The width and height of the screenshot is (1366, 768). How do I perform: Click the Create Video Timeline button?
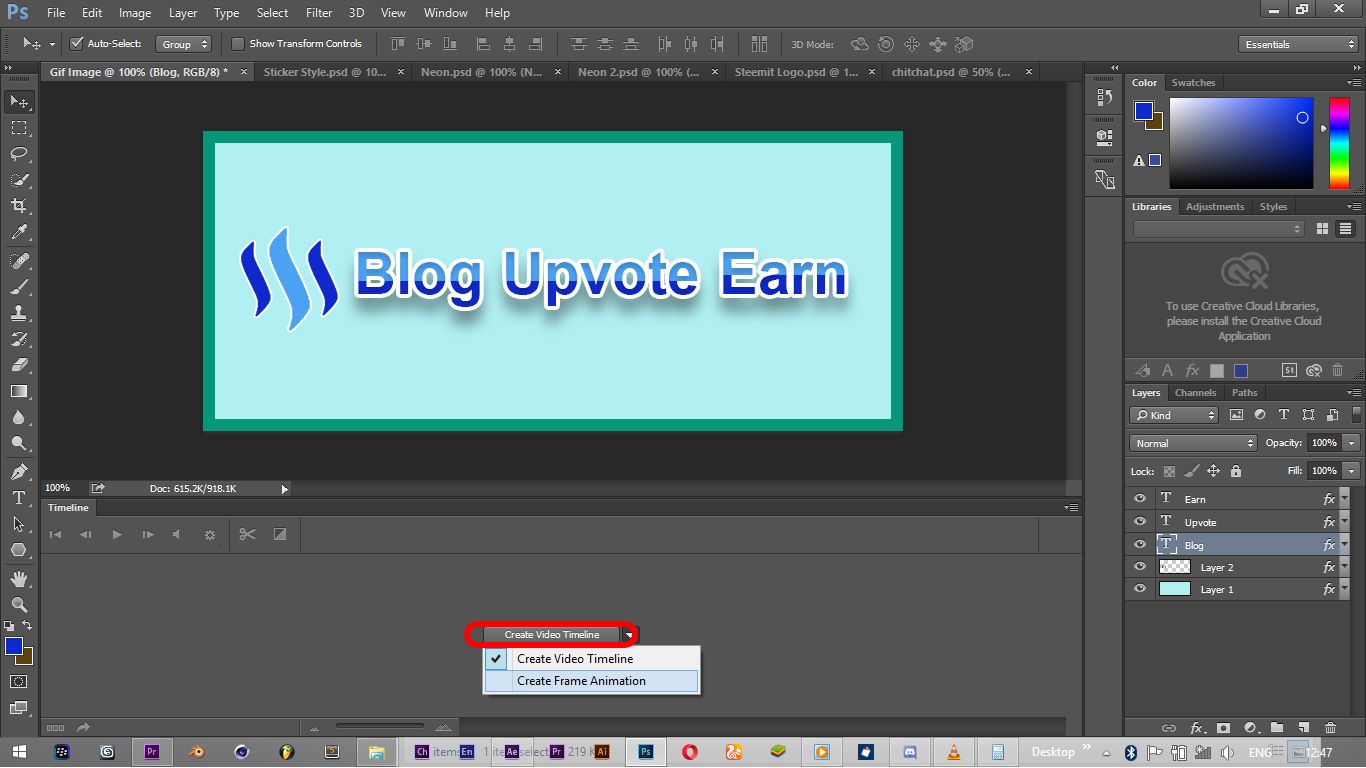tap(552, 635)
